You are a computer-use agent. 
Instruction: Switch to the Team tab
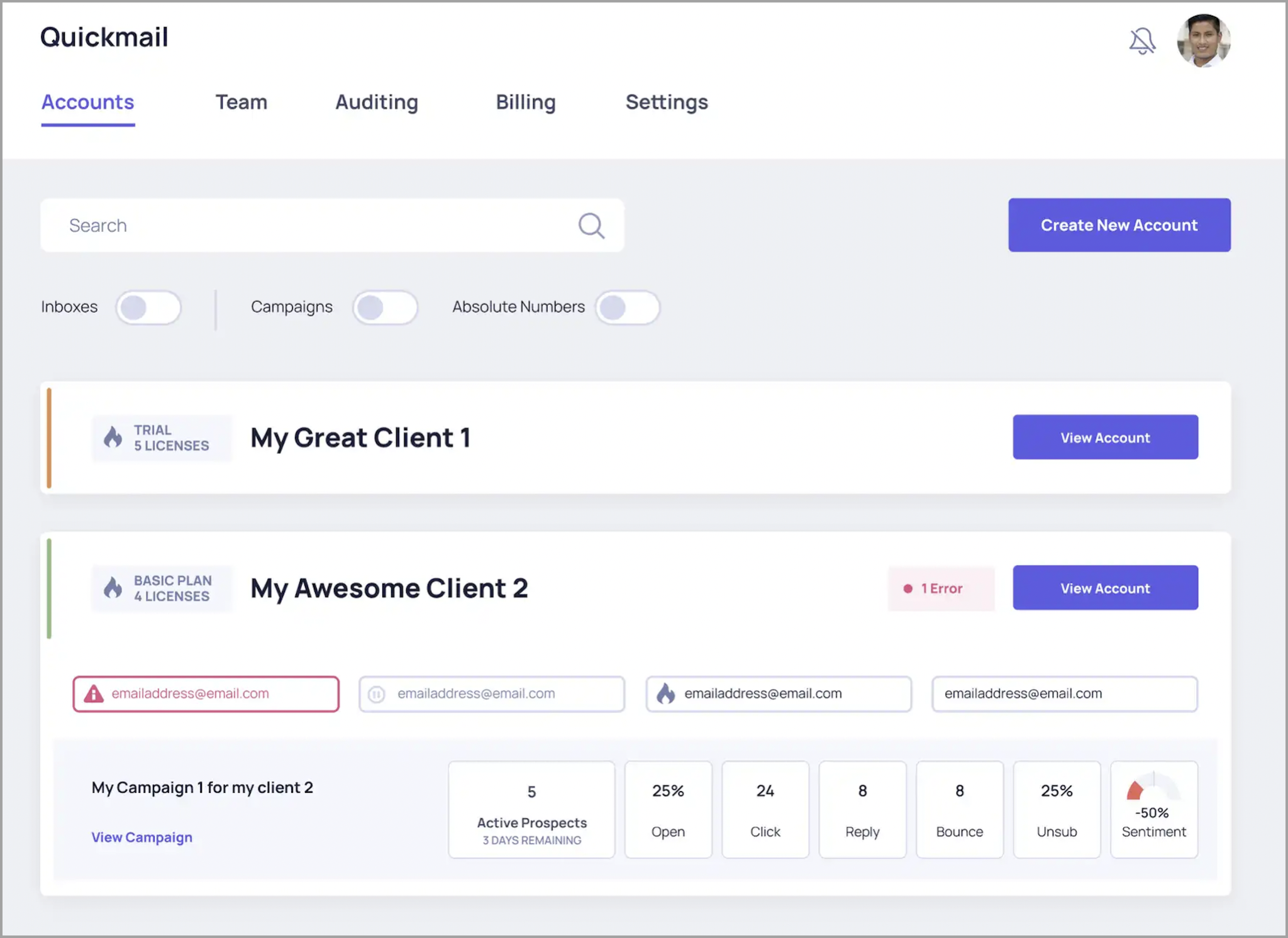tap(241, 102)
